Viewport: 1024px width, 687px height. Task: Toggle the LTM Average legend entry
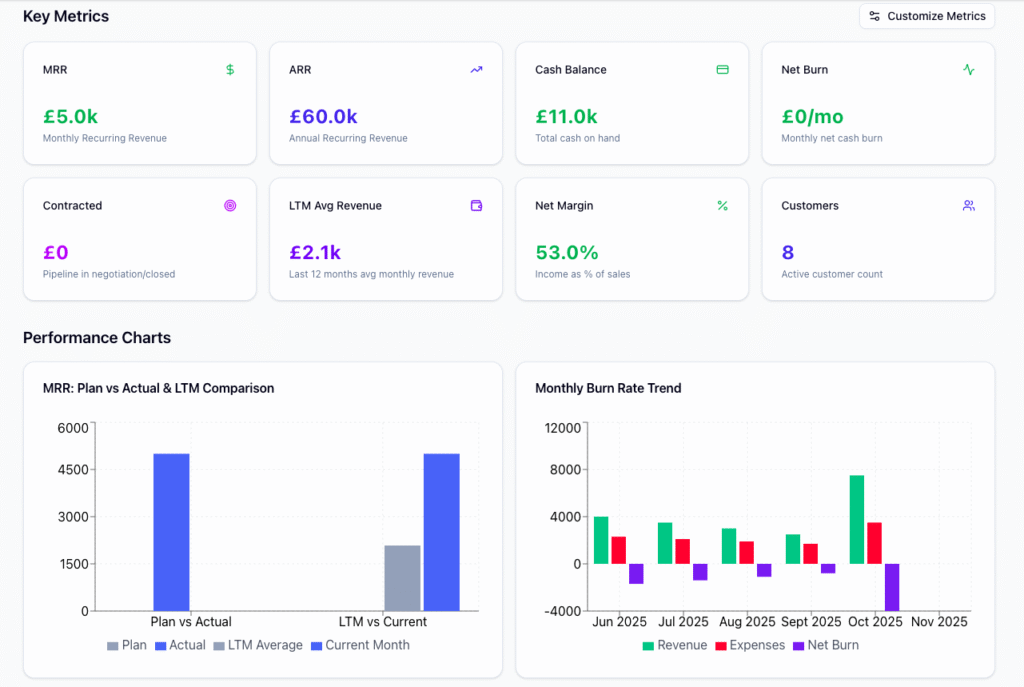[x=257, y=645]
